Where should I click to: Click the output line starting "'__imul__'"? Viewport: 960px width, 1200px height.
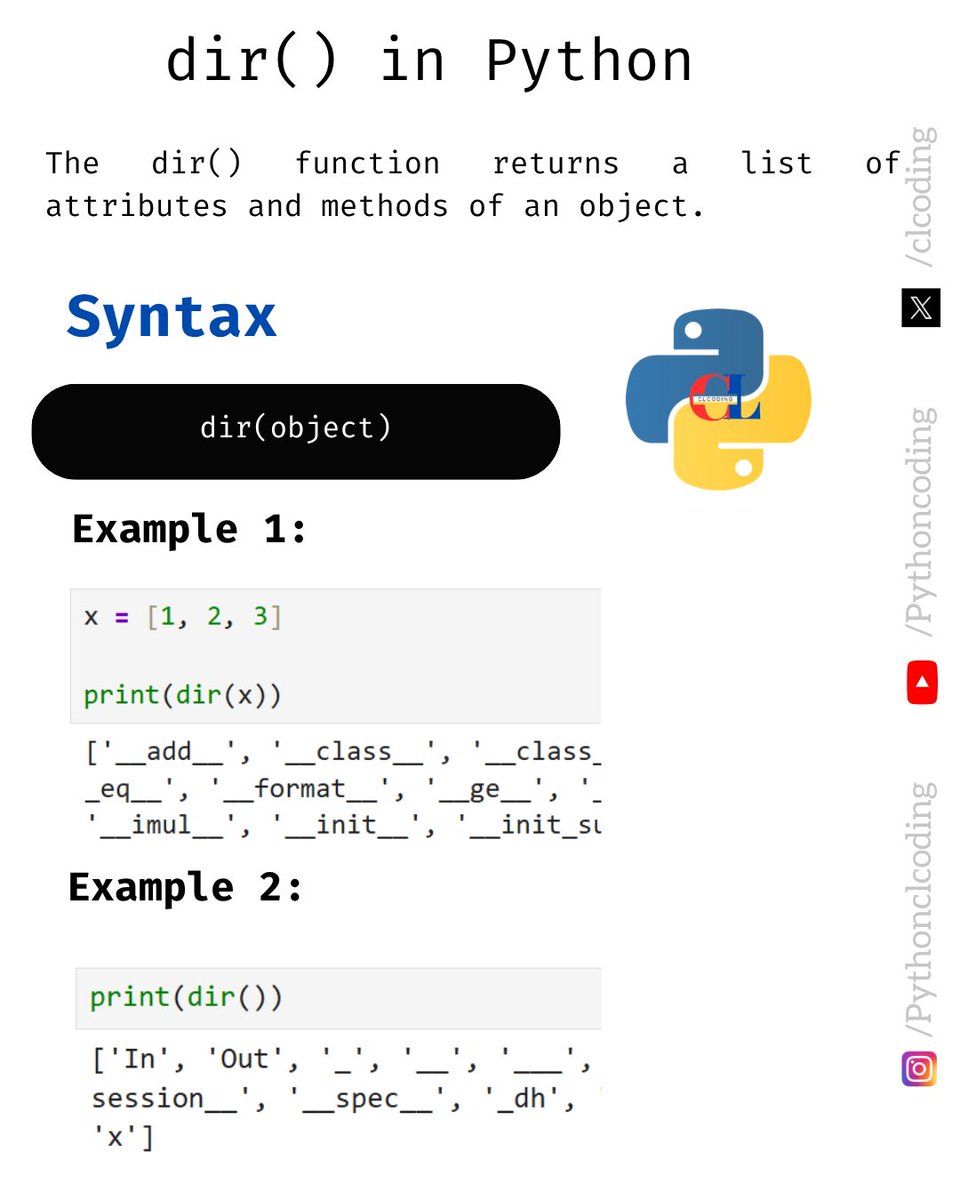point(343,827)
